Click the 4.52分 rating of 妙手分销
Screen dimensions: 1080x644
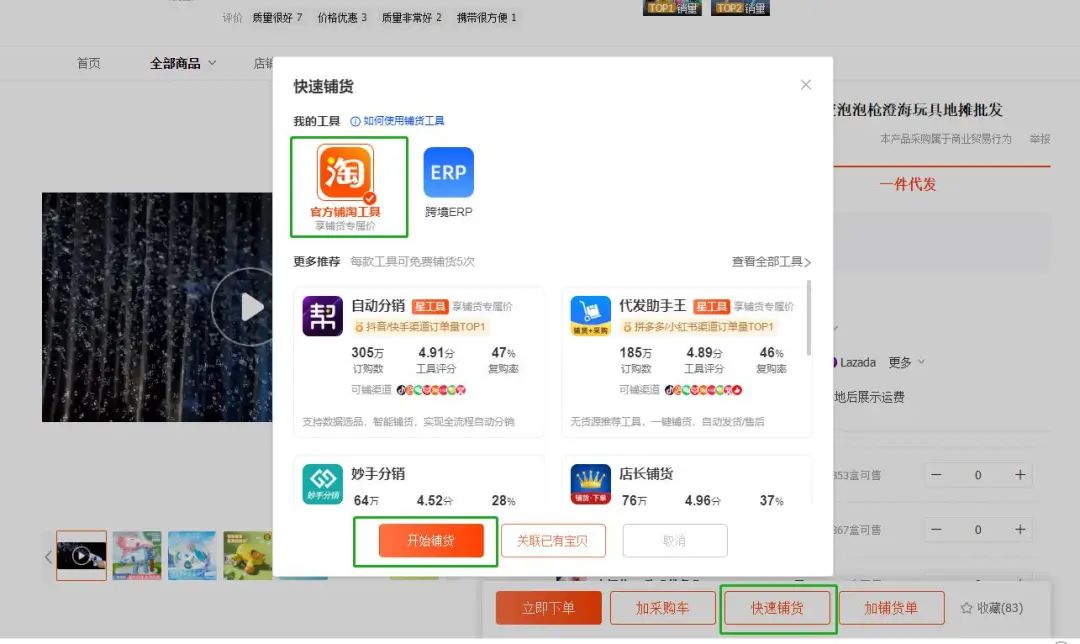435,501
